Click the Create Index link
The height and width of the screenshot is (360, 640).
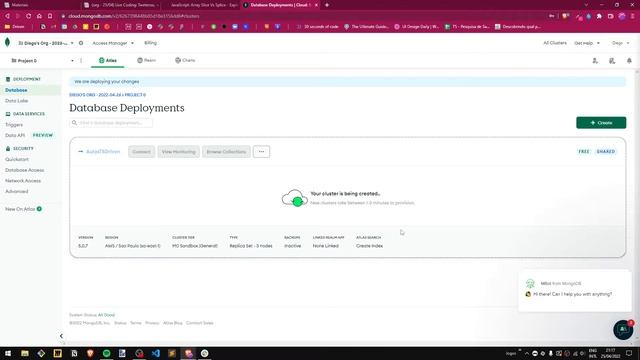click(369, 246)
